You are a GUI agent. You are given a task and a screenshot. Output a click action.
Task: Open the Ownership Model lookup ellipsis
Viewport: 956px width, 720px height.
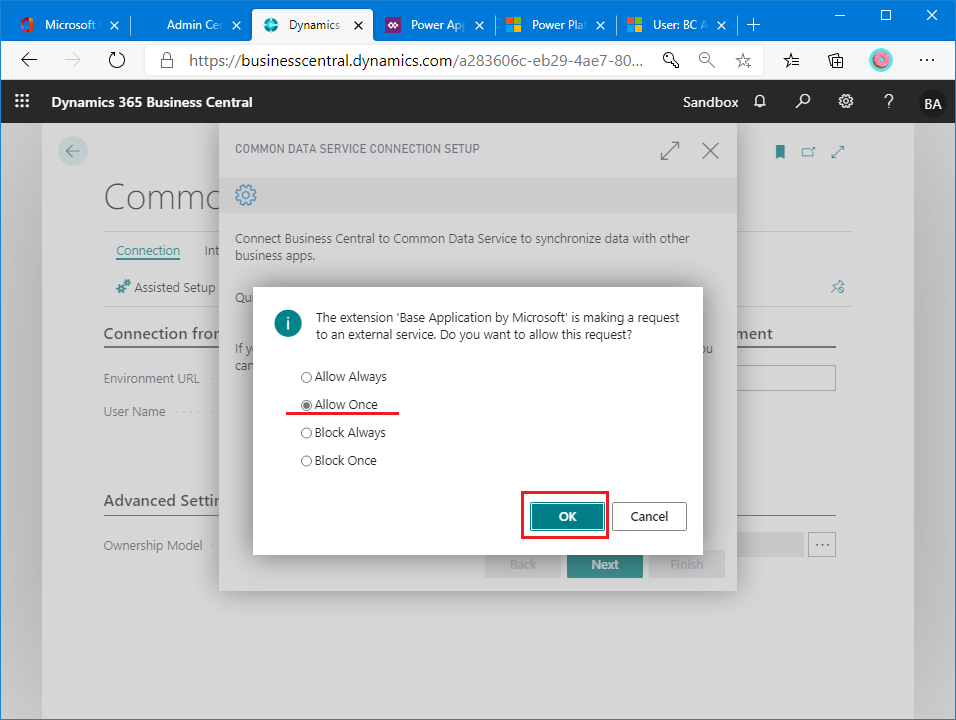coord(822,544)
